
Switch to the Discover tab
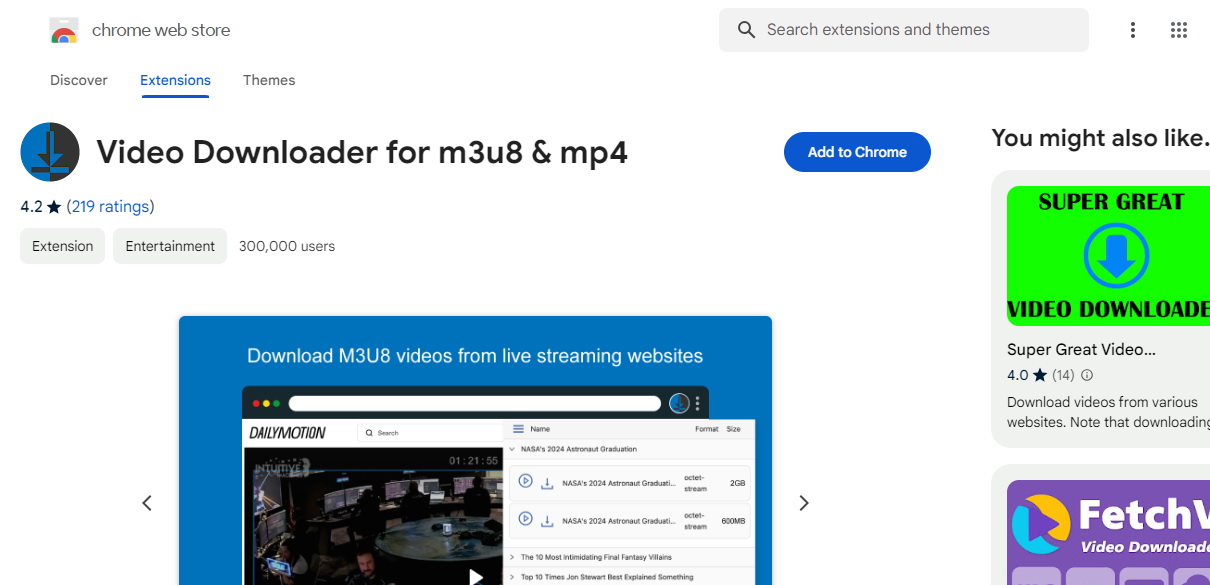point(79,80)
